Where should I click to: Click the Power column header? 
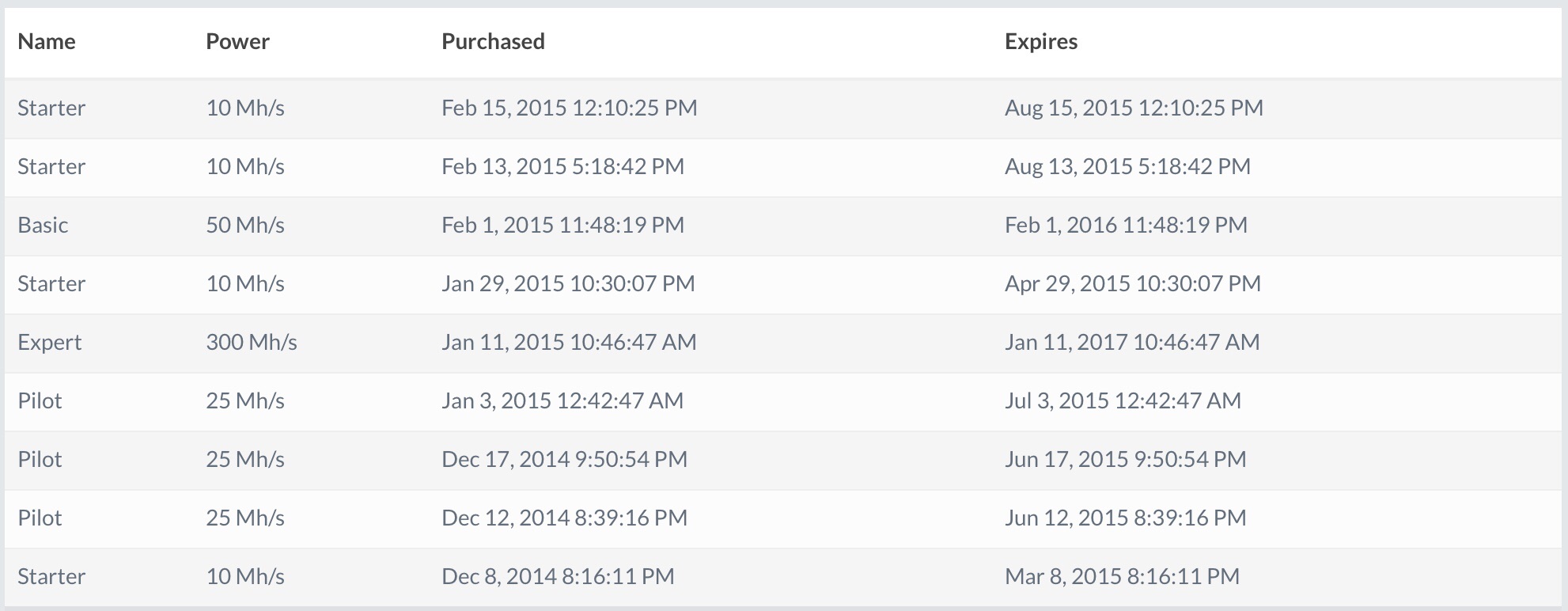(x=237, y=41)
